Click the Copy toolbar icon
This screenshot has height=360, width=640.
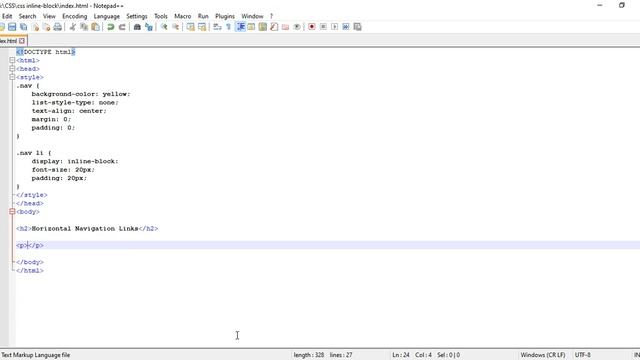point(84,27)
